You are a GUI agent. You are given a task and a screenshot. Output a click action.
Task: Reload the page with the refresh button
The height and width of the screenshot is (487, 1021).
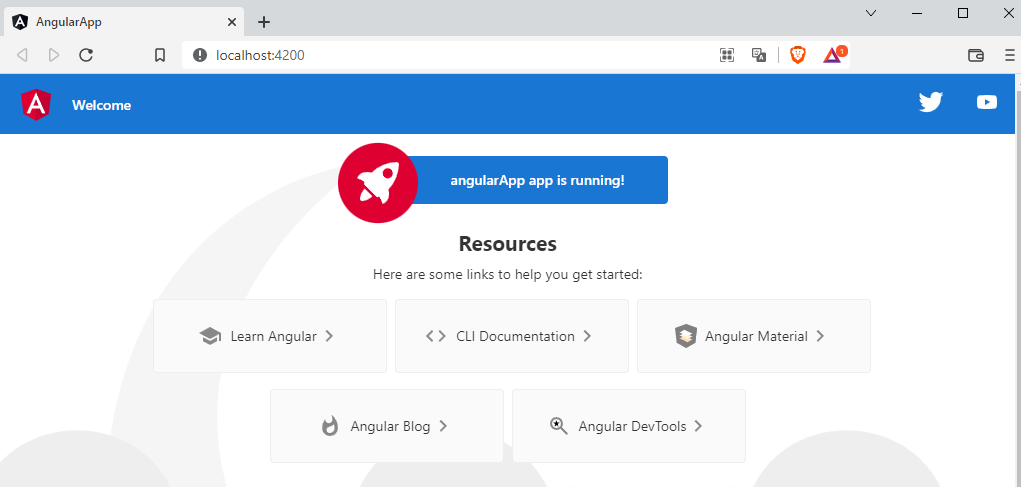point(86,56)
